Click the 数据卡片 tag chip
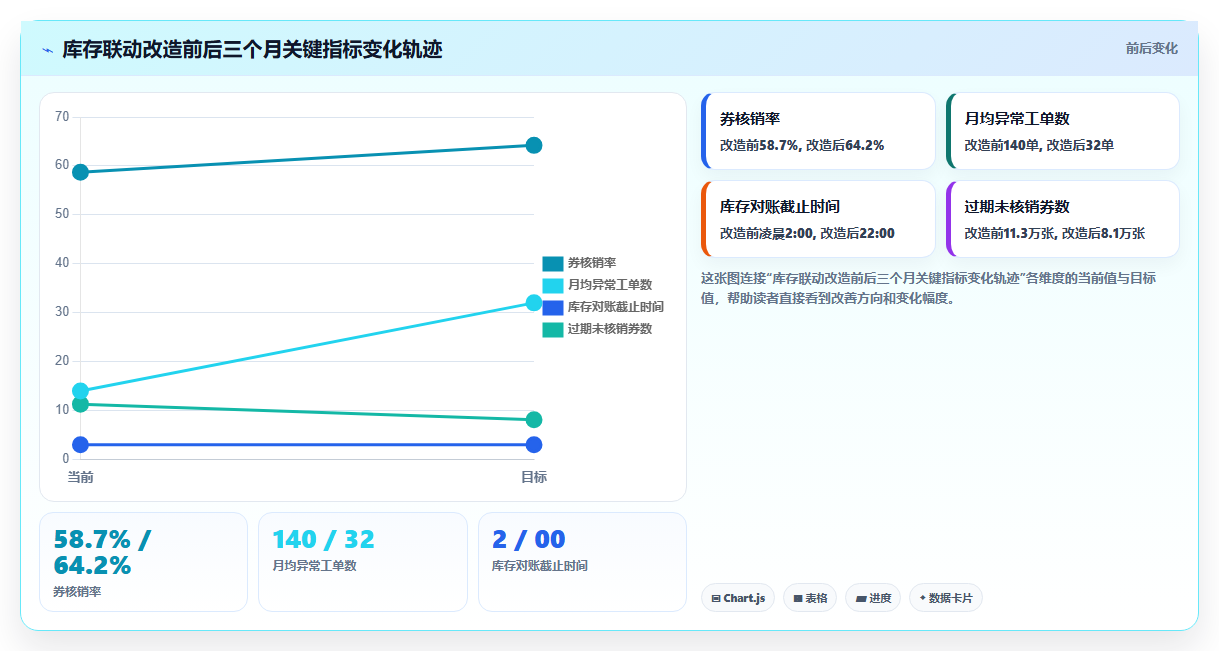 [946, 598]
